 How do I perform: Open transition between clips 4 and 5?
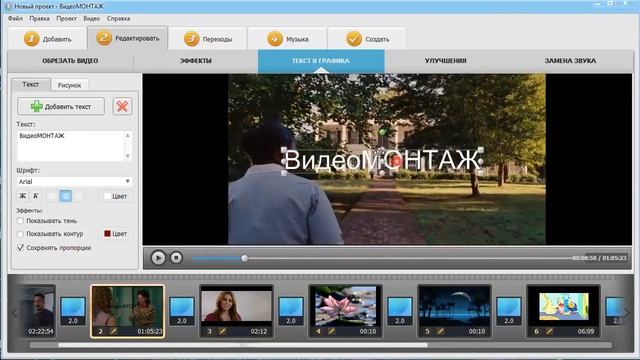[x=400, y=311]
